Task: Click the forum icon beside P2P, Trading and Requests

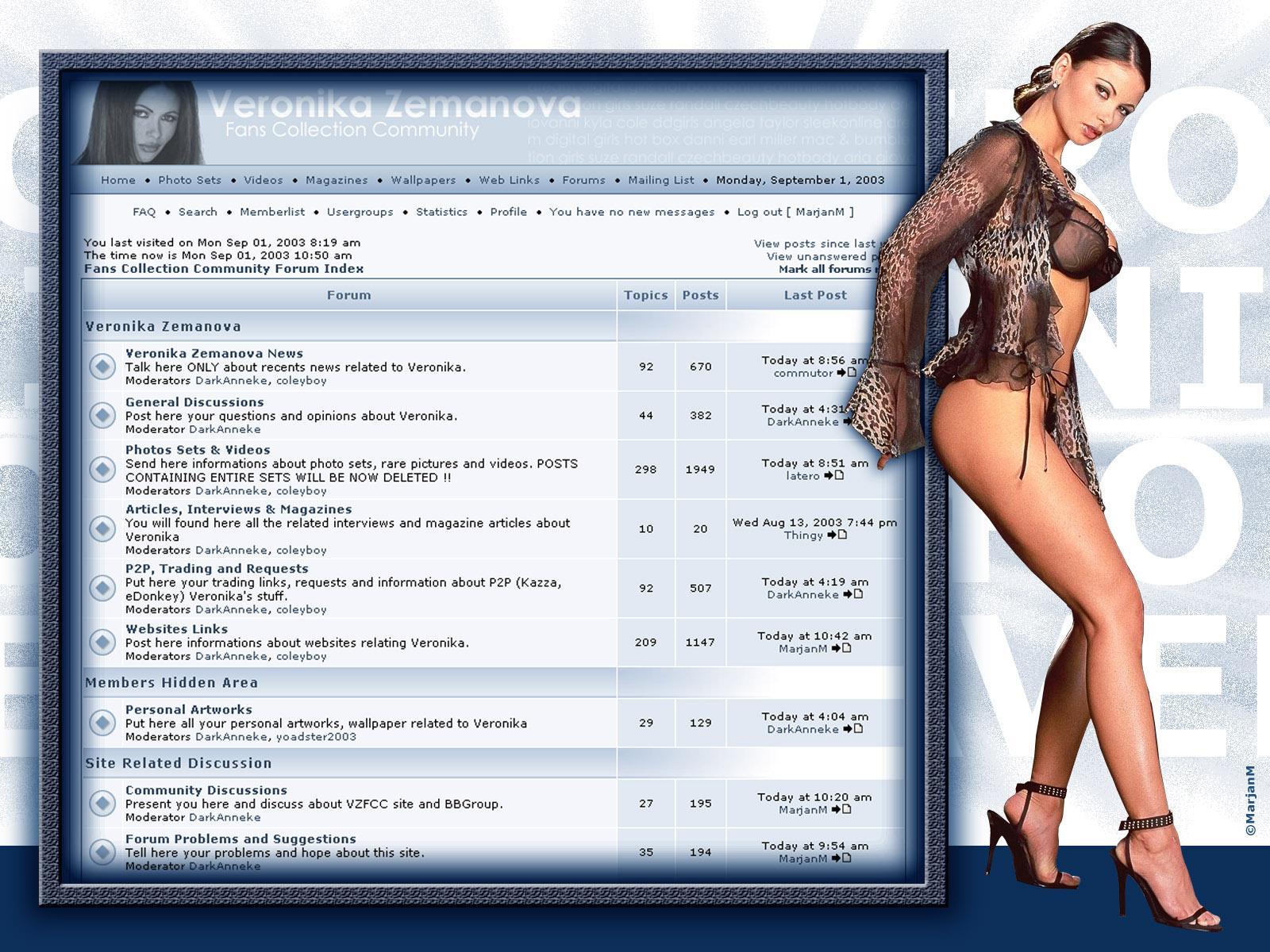Action: [x=102, y=588]
